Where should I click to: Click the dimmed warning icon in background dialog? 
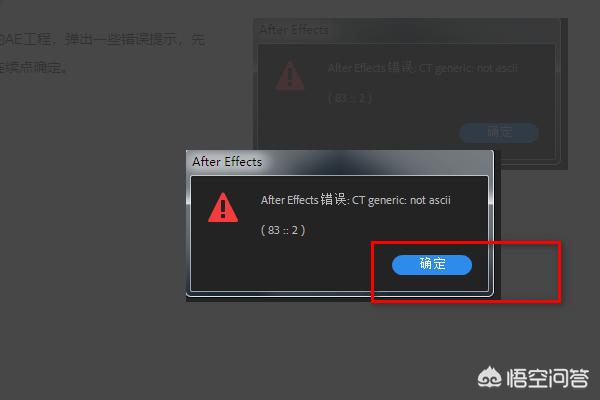pos(290,75)
